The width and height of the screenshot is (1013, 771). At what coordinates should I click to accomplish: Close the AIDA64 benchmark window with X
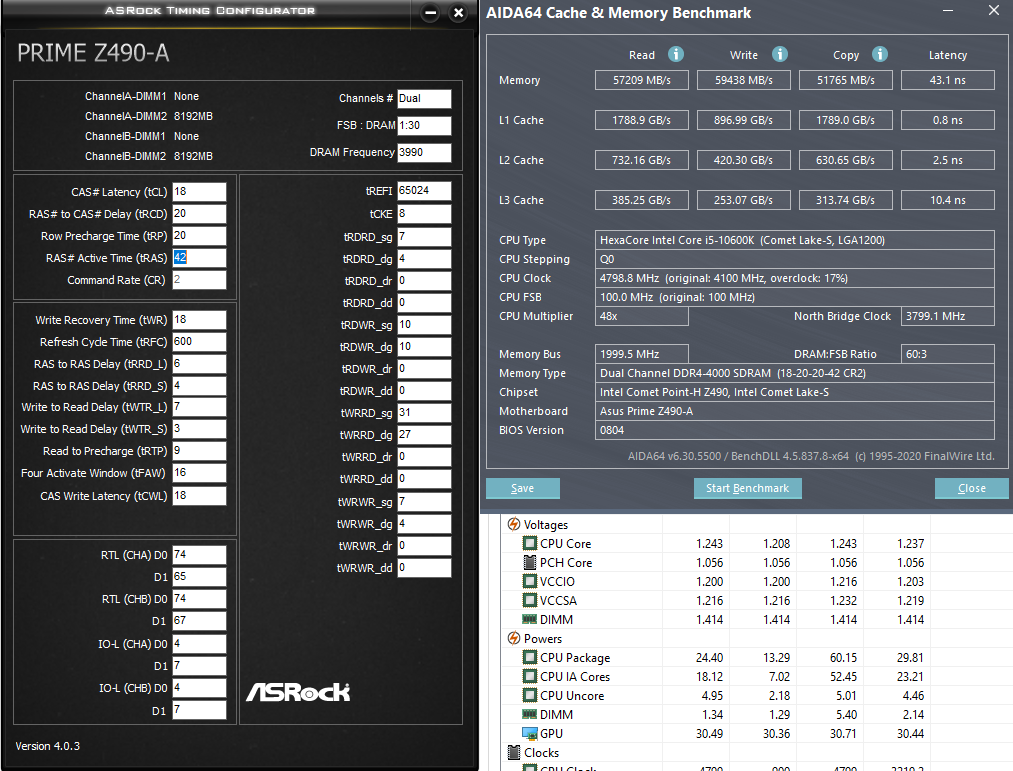coord(994,10)
